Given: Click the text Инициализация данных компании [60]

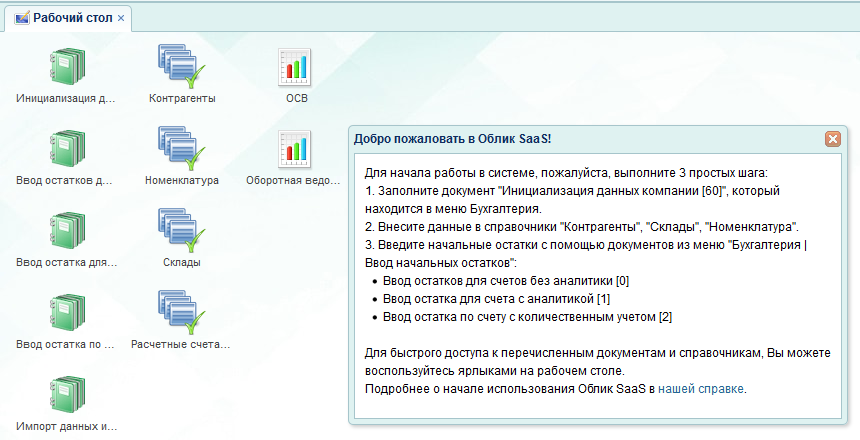Looking at the screenshot, I should tap(612, 191).
